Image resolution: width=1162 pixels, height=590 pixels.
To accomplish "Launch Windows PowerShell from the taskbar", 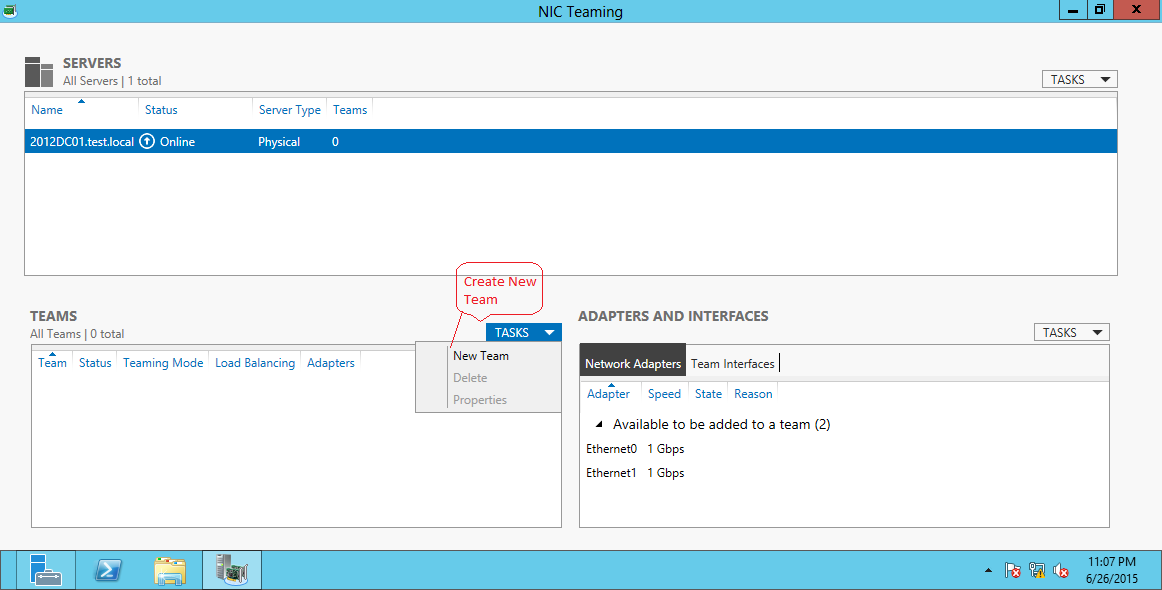I will [x=108, y=570].
